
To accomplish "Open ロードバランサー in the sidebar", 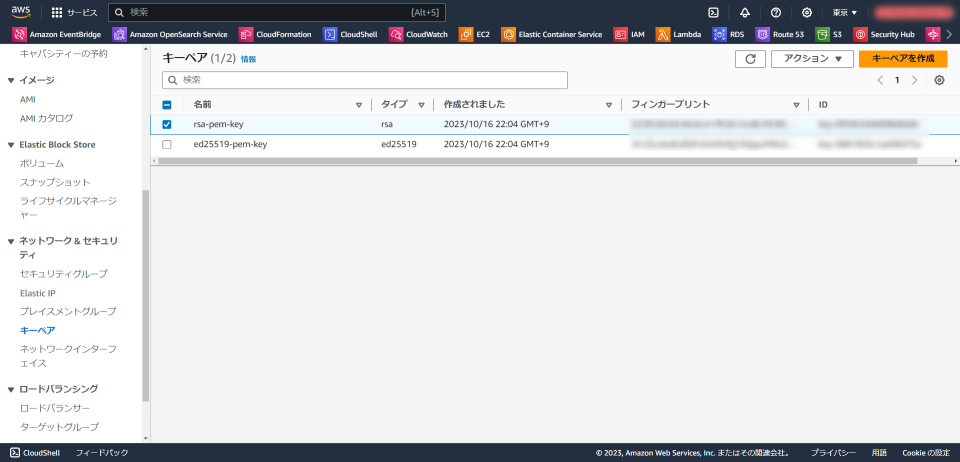I will (x=55, y=408).
